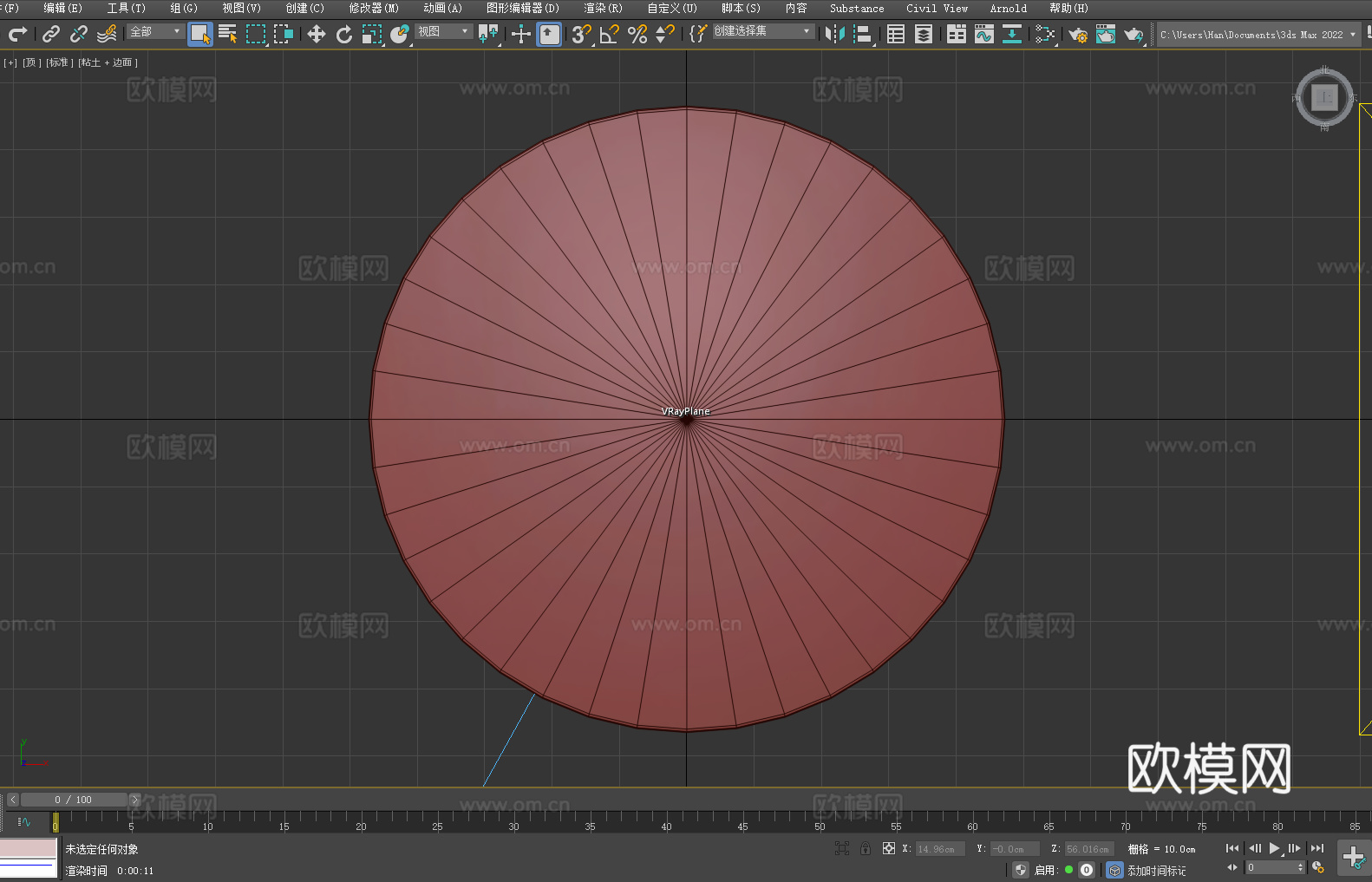Select the Link objects tool
Image resolution: width=1372 pixels, height=882 pixels.
(51, 34)
